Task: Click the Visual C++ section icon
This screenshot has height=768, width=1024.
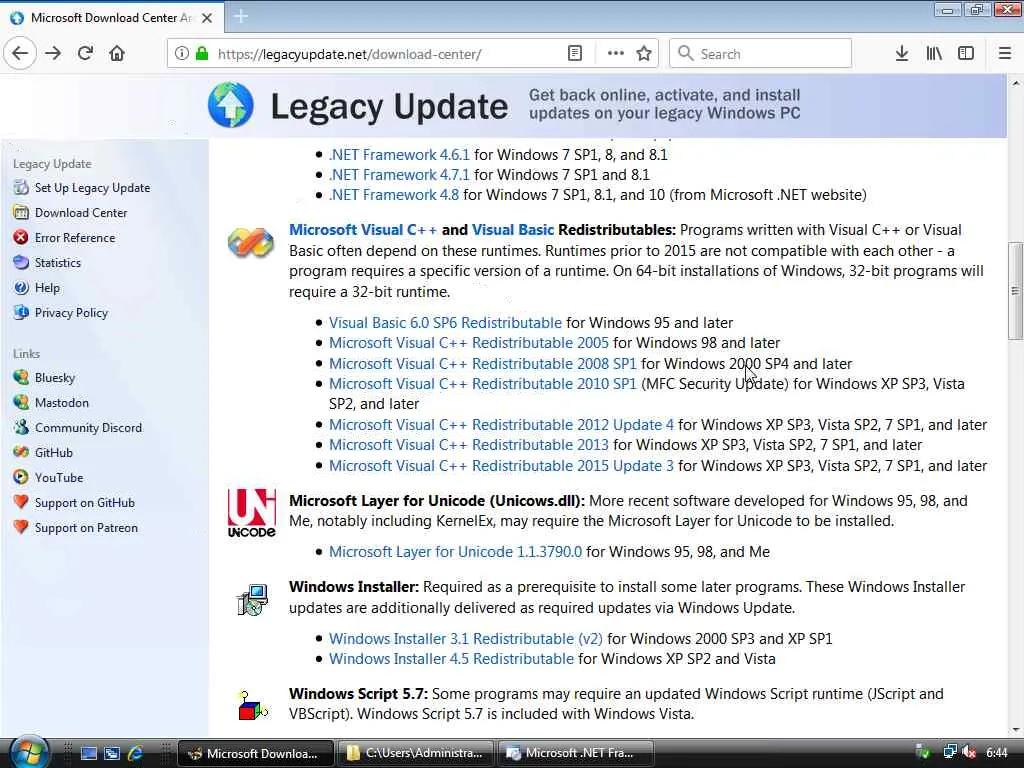Action: pyautogui.click(x=251, y=242)
